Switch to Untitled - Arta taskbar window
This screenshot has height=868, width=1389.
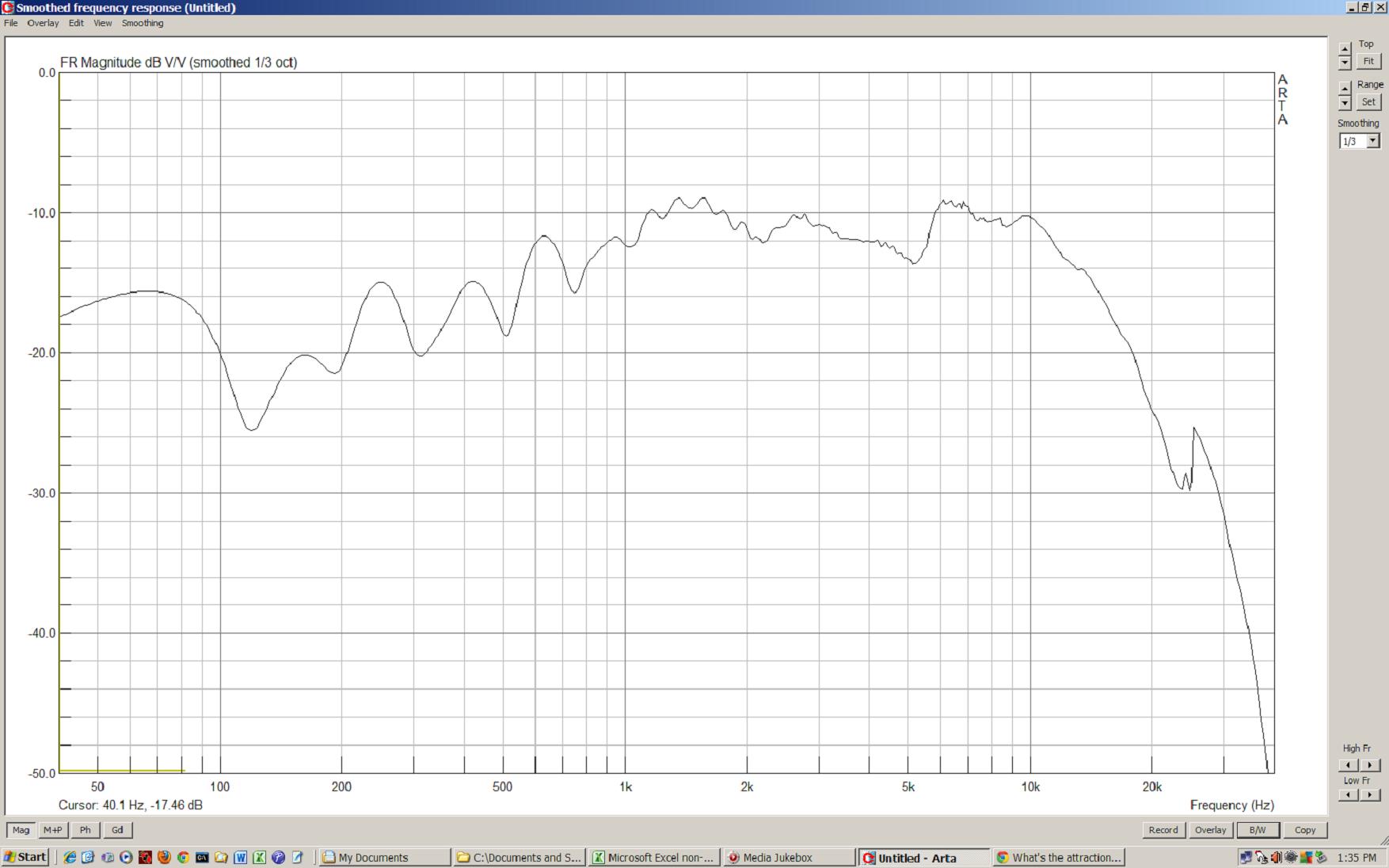point(924,857)
